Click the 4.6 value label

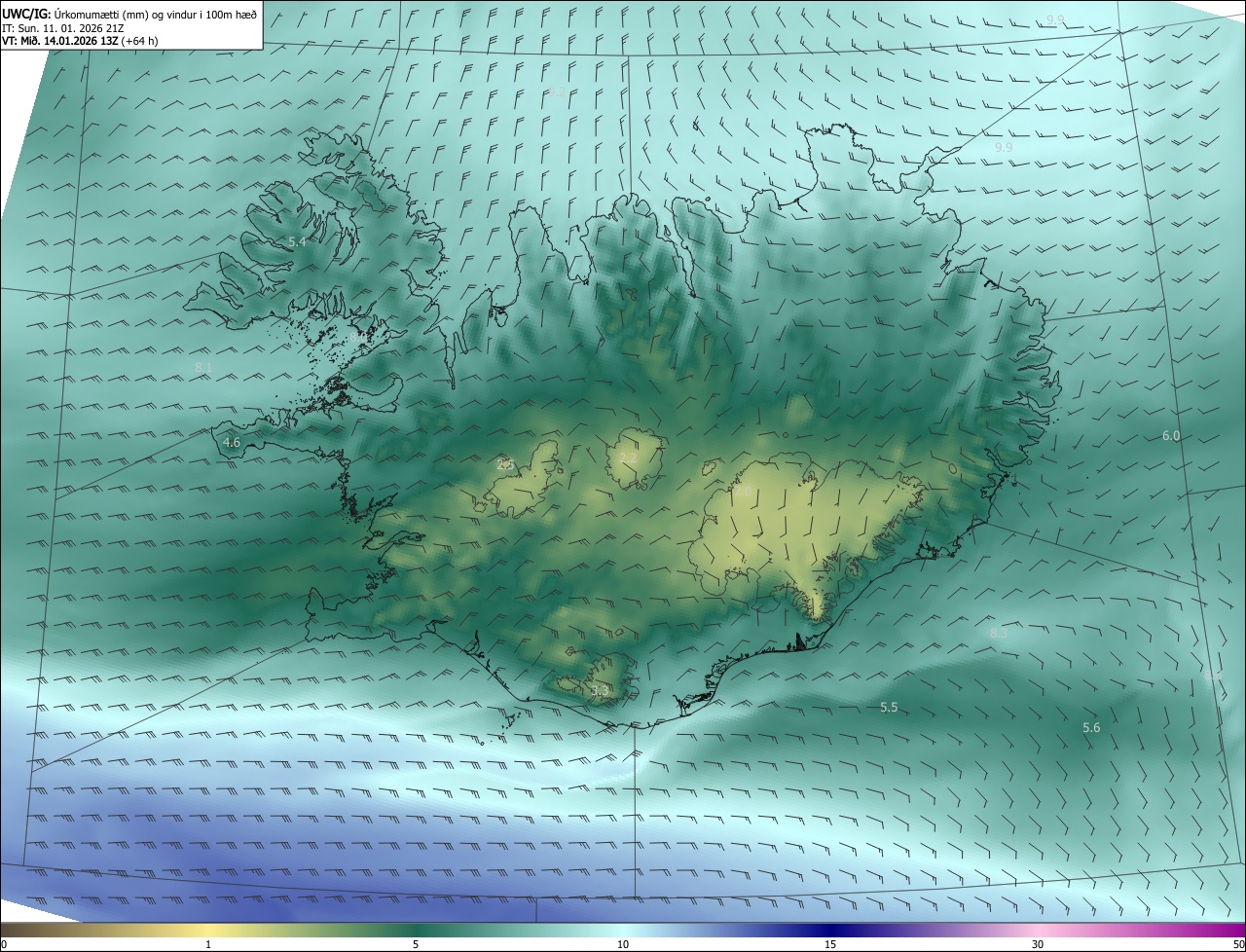coord(232,442)
